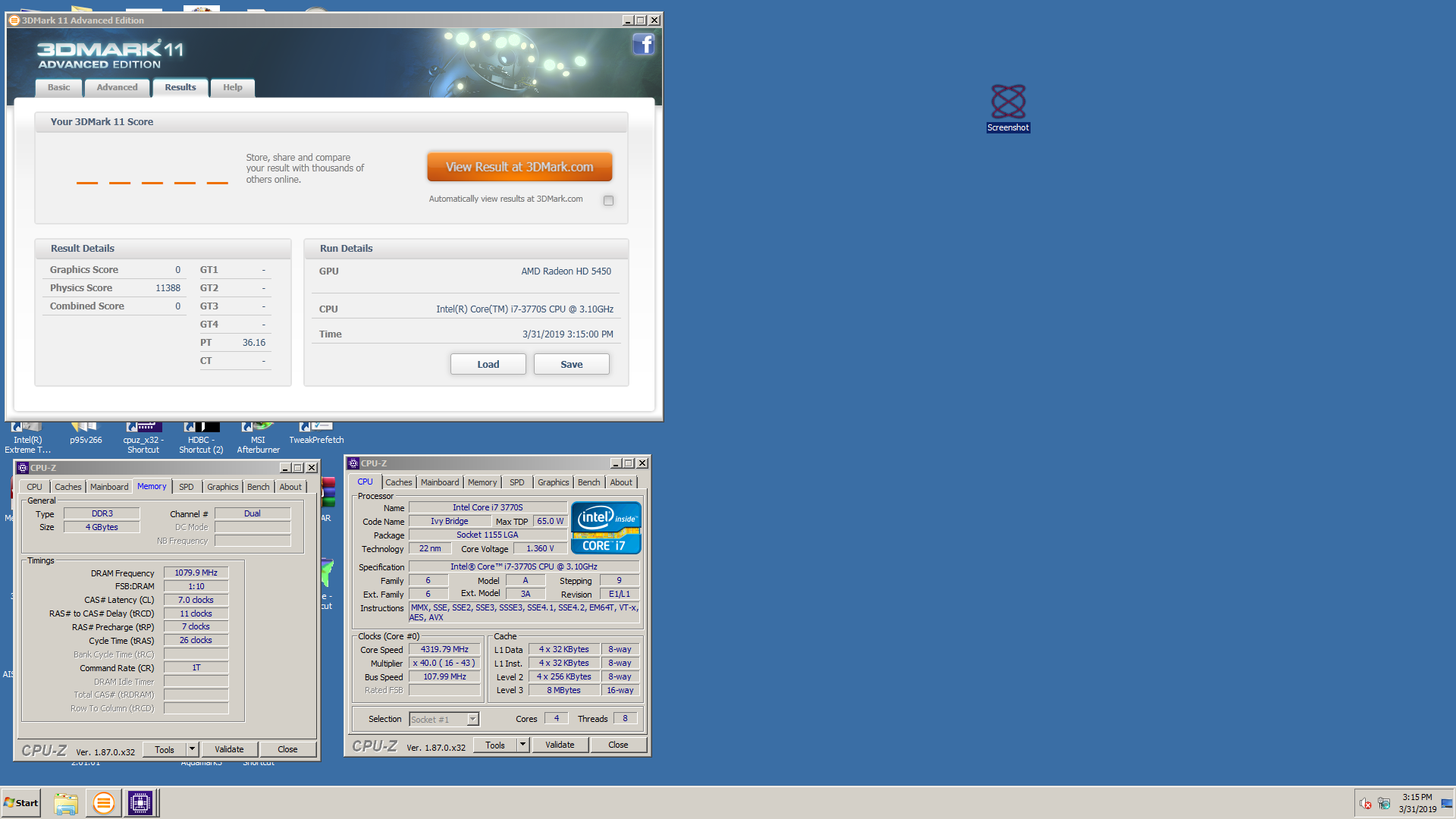Launch the MSI Afterburner desktop shortcut
Viewport: 1456px width, 819px height.
[259, 438]
